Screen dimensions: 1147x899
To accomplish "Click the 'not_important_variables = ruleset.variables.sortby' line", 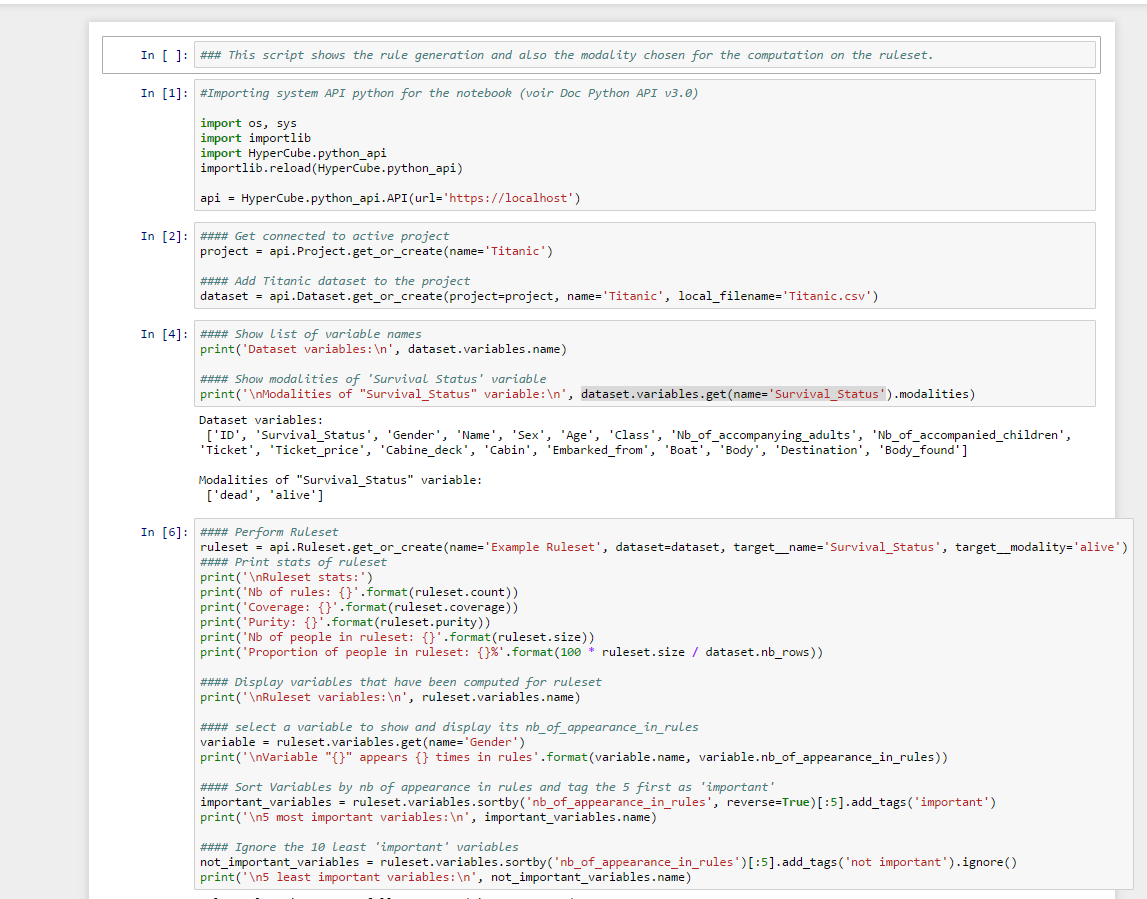I will 608,862.
